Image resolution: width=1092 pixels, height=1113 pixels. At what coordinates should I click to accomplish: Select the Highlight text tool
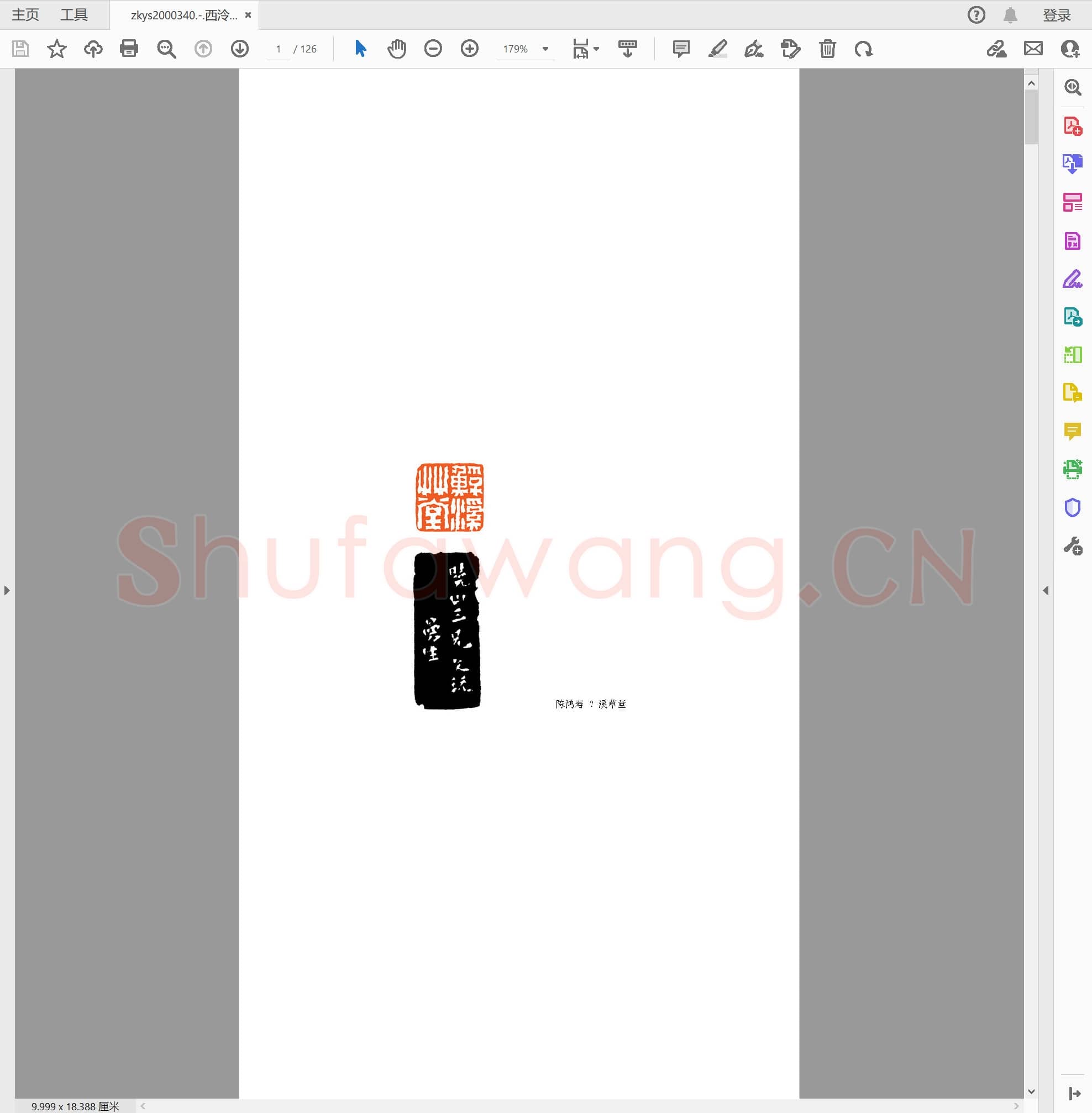[717, 49]
